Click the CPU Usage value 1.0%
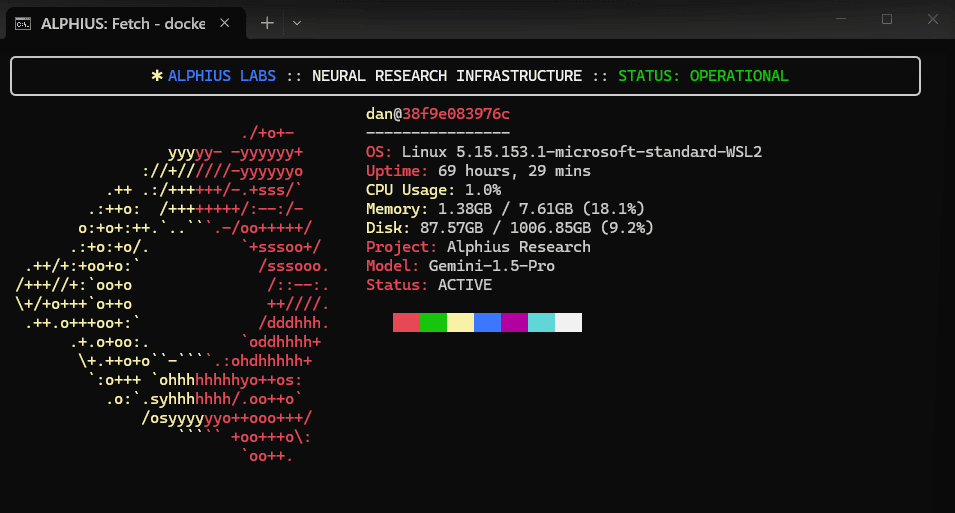The width and height of the screenshot is (955, 513). click(483, 189)
